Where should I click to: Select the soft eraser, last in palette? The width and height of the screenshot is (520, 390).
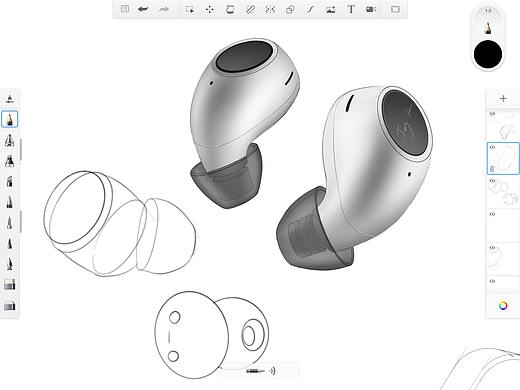(x=10, y=306)
